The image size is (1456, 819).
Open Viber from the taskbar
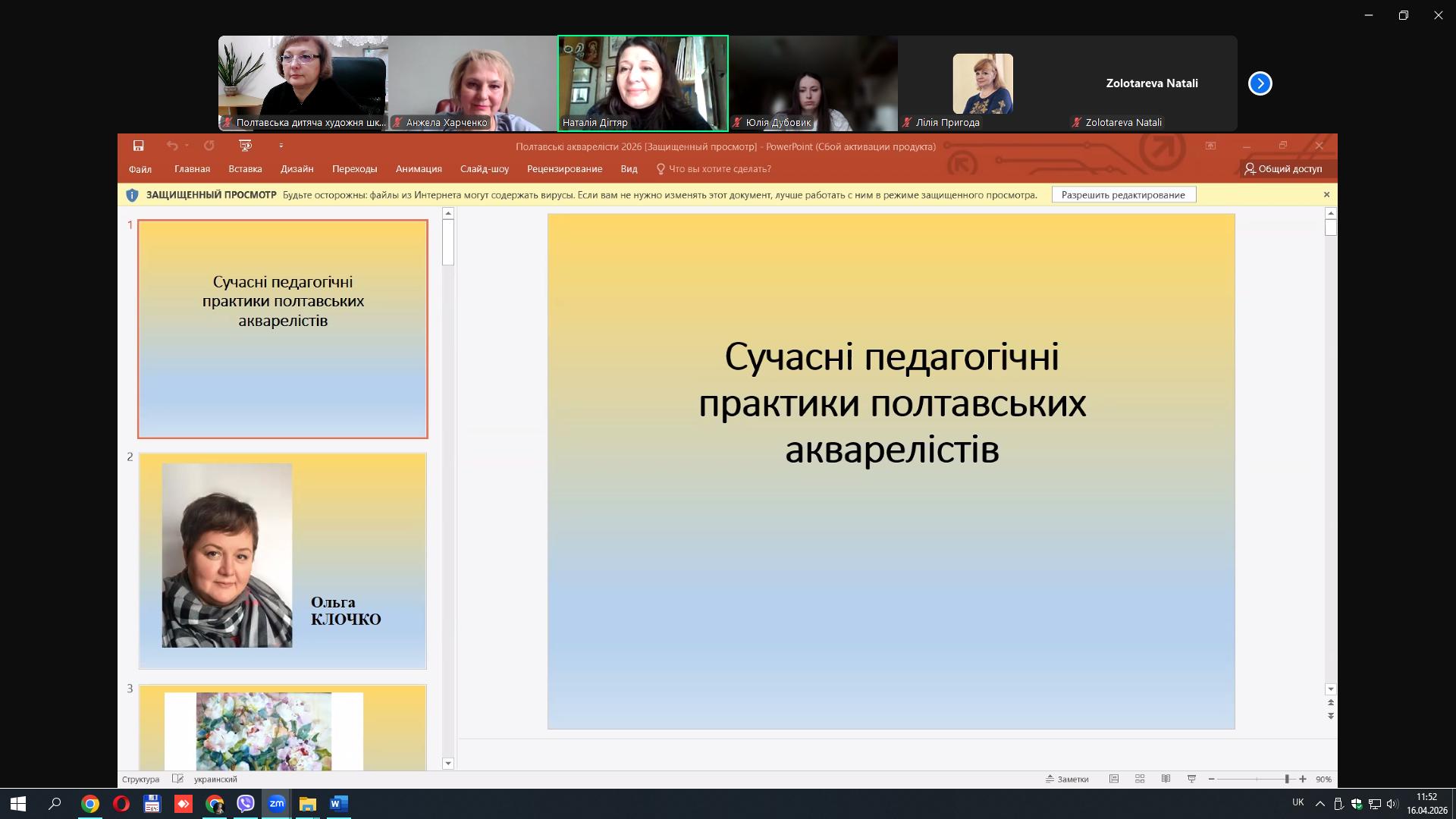[245, 804]
